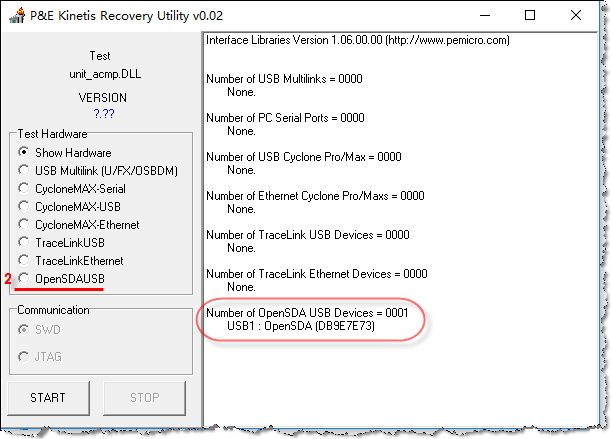Select JTAG communication radio button
612x439 pixels.
24,357
